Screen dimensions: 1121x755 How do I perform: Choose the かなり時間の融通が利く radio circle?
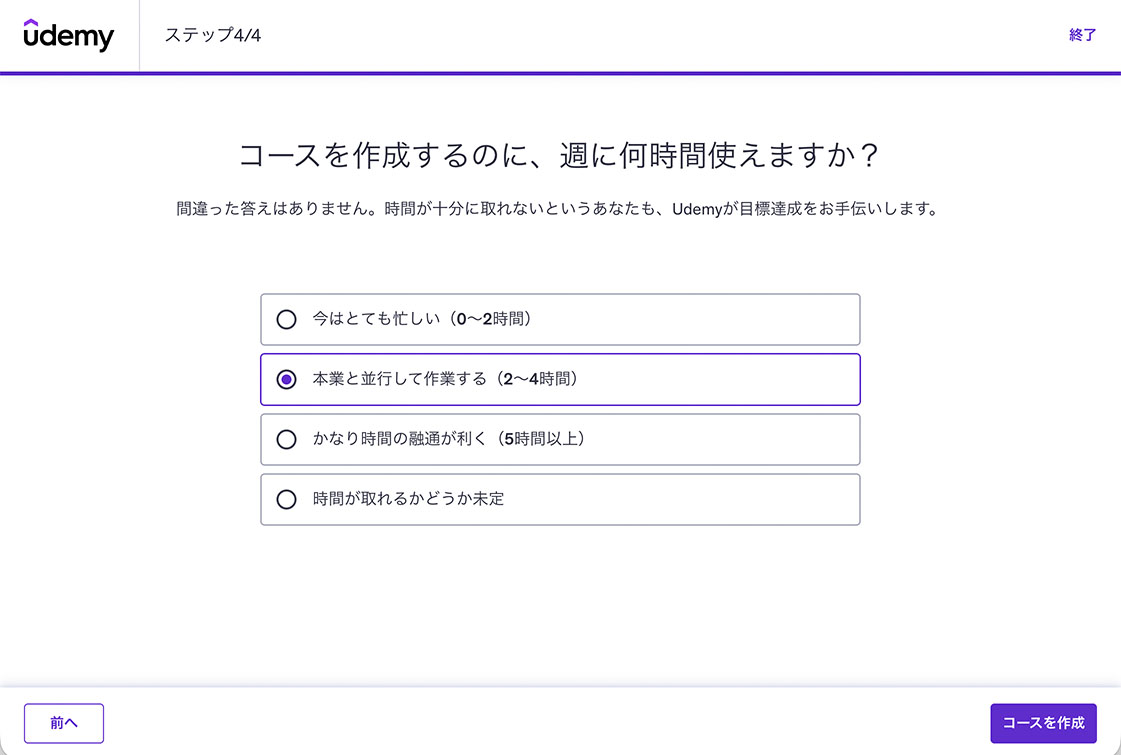(287, 440)
